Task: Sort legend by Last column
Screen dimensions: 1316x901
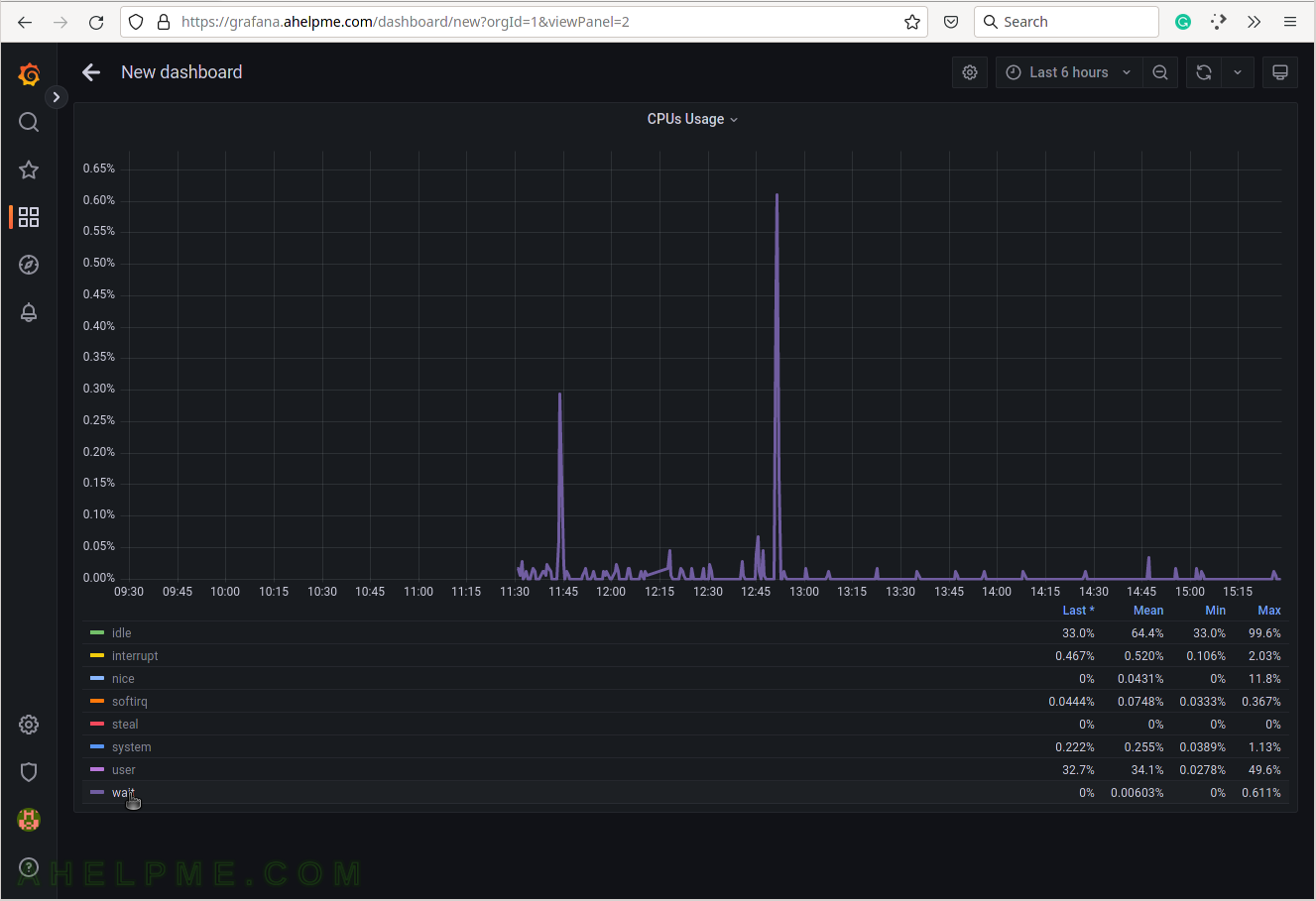Action: point(1078,611)
